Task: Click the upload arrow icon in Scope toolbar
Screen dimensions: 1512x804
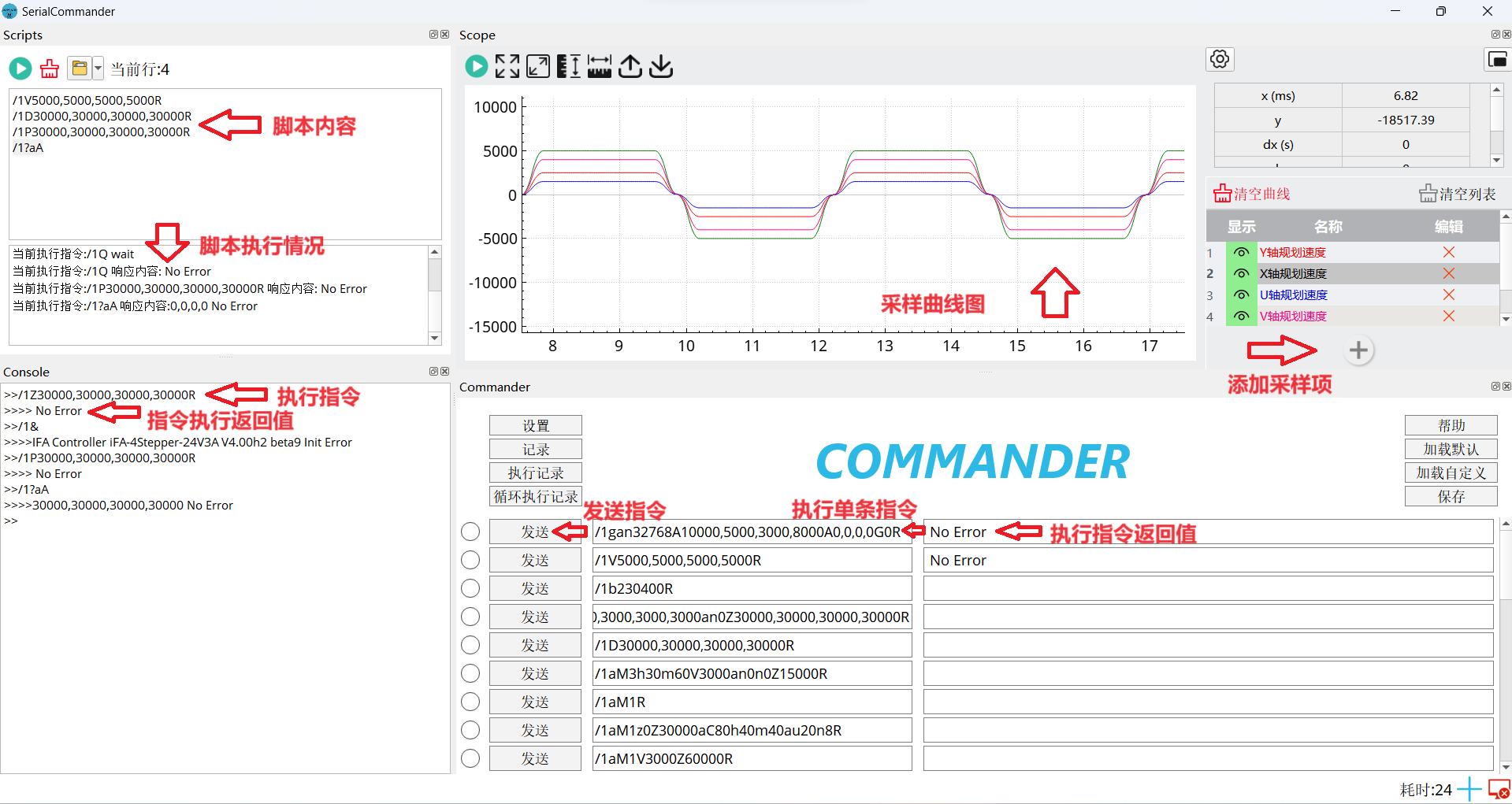Action: coord(630,66)
